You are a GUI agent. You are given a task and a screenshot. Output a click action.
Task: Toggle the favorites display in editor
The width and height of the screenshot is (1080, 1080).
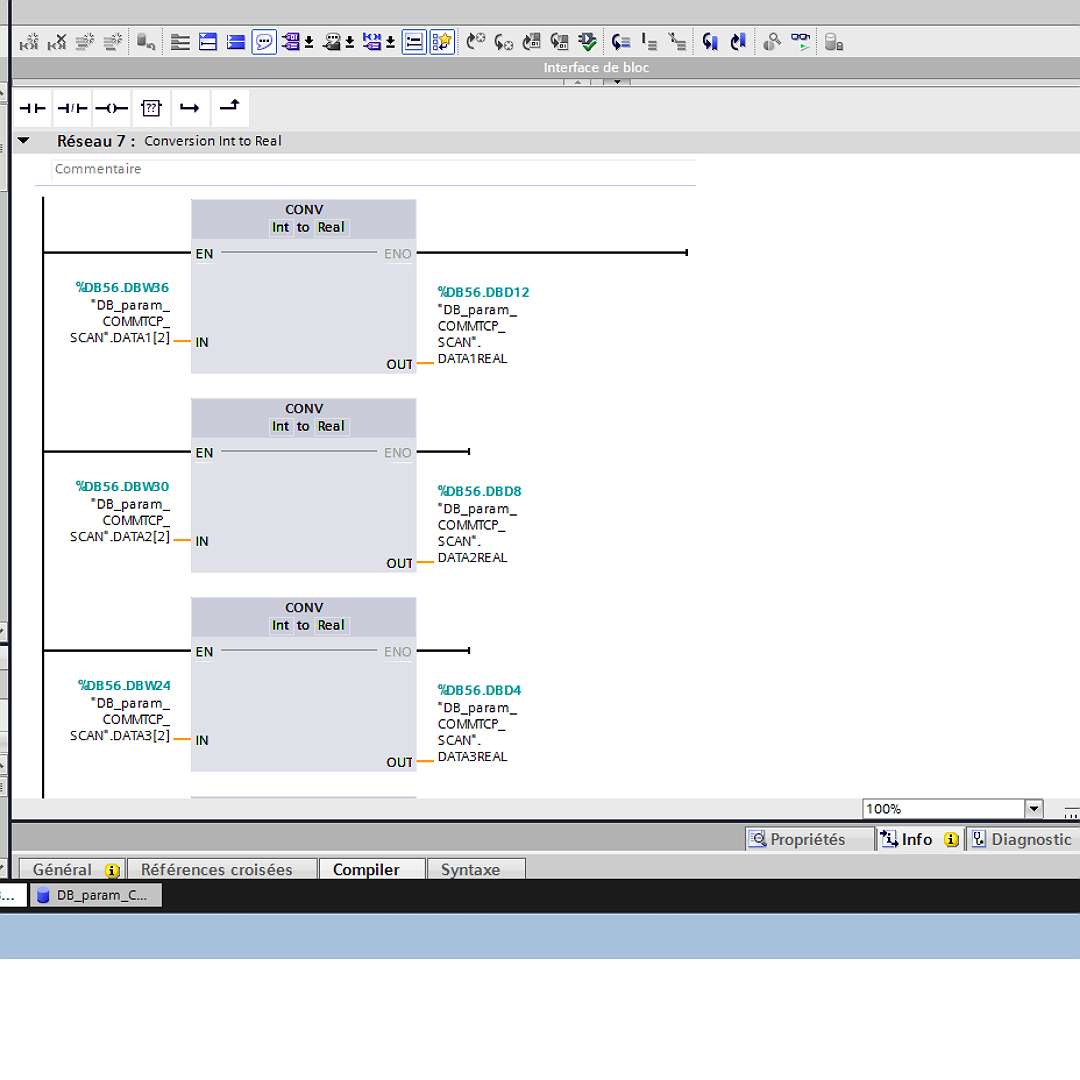click(442, 42)
